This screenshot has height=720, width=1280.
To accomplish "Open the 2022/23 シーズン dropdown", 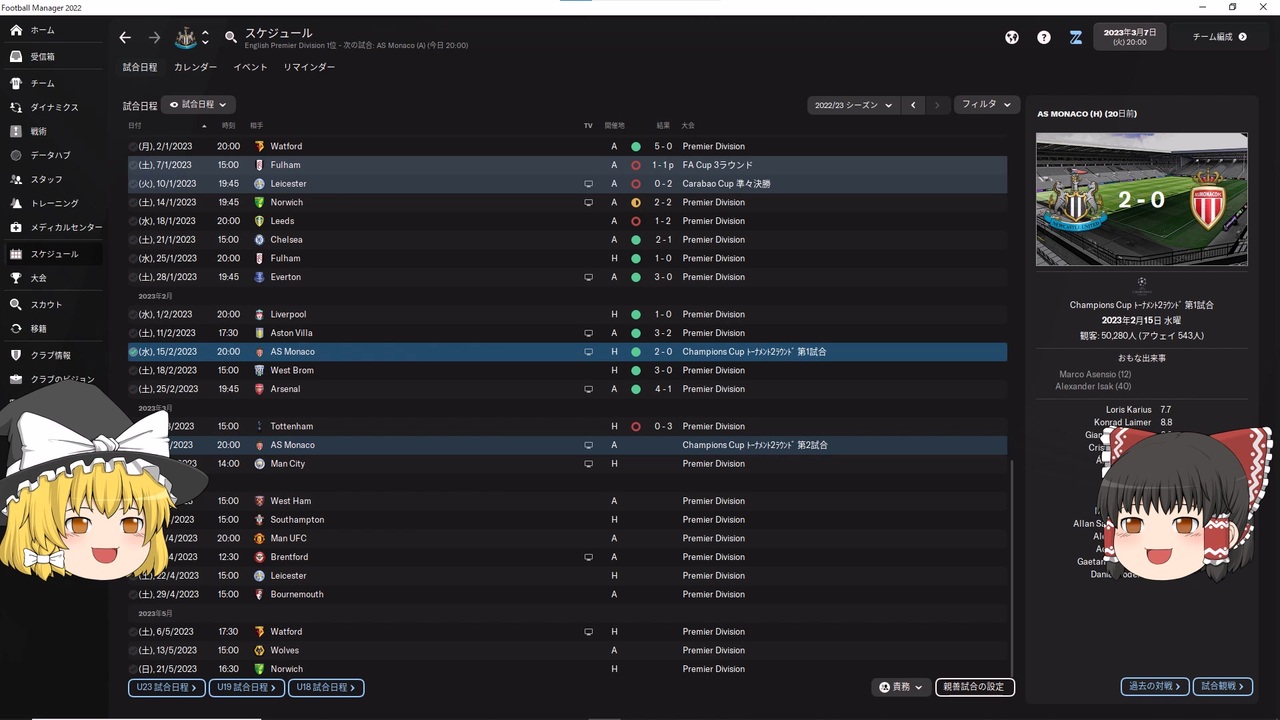I will (x=852, y=105).
